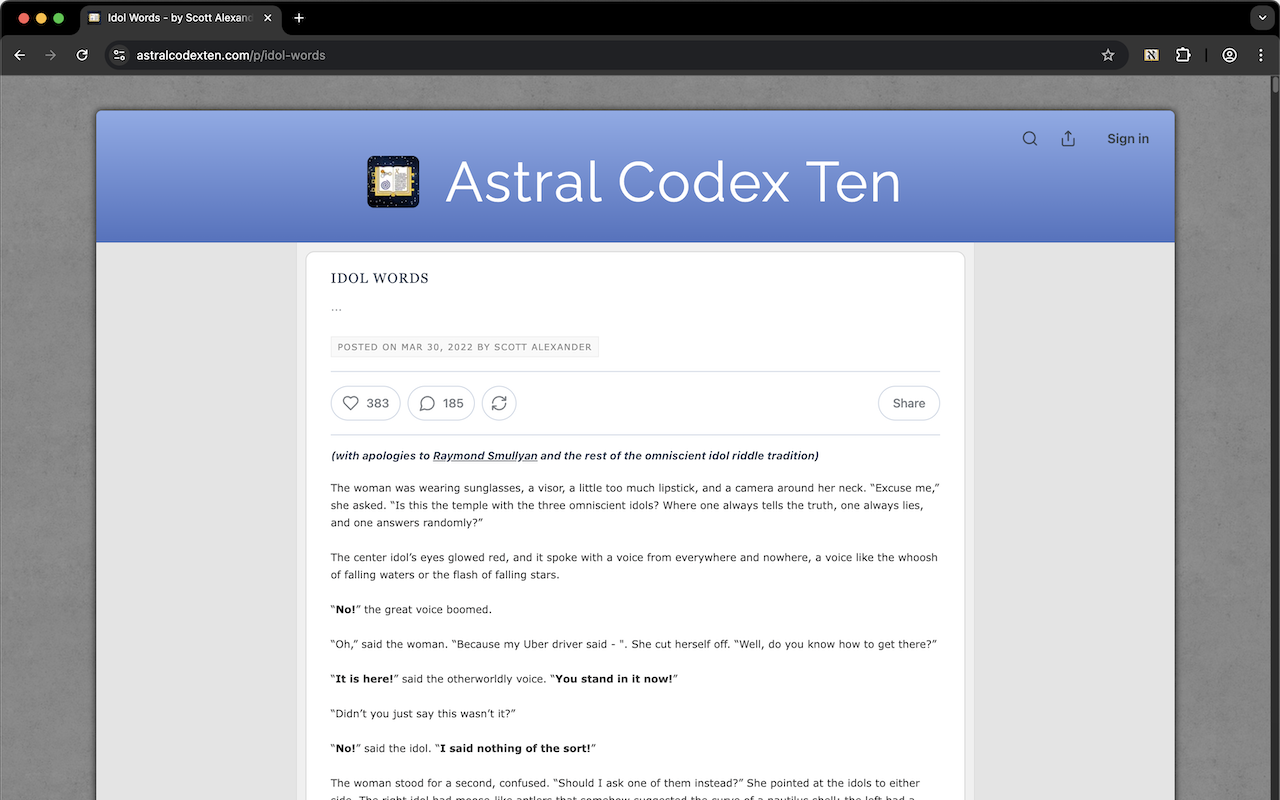Open the Chrome profile account menu

point(1229,55)
